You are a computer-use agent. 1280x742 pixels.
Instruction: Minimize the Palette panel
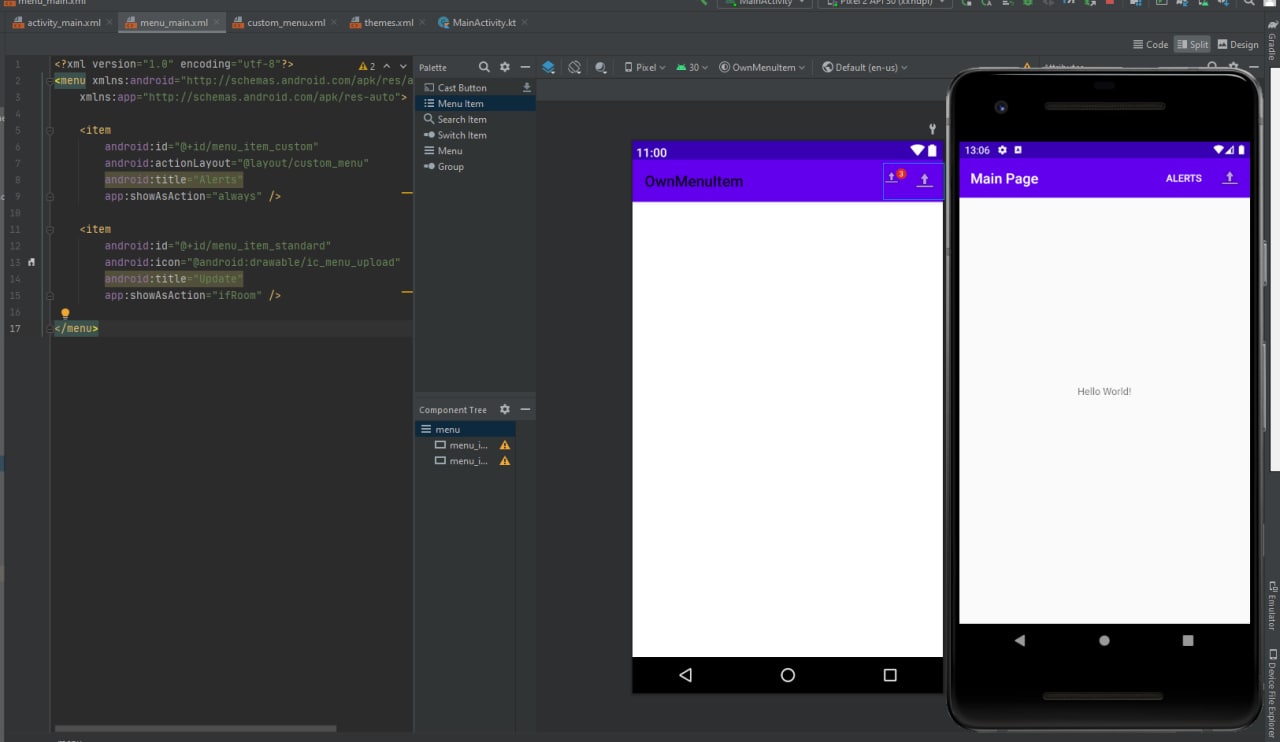tap(525, 67)
